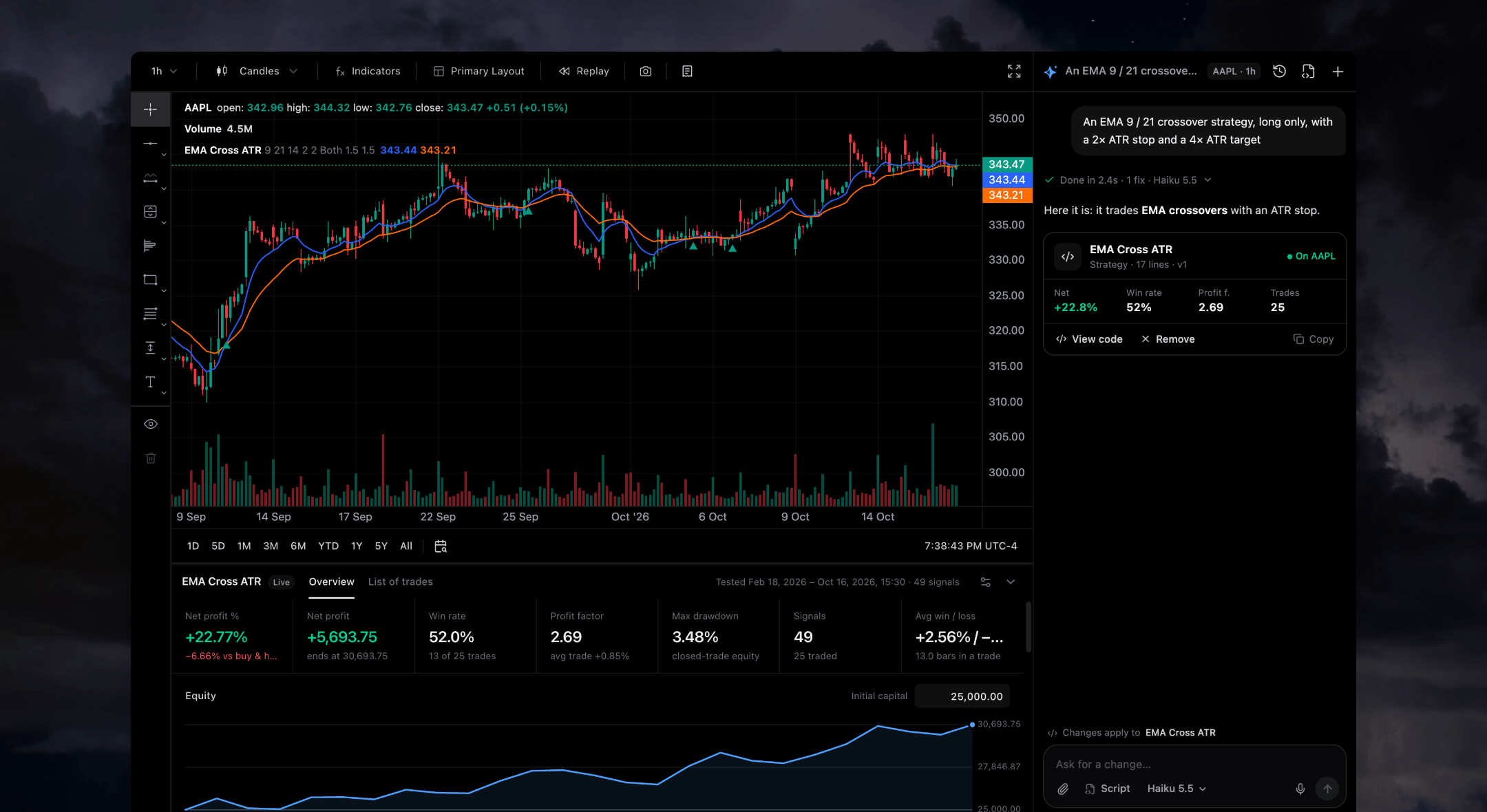Open the notes document icon in toolbar

click(687, 72)
